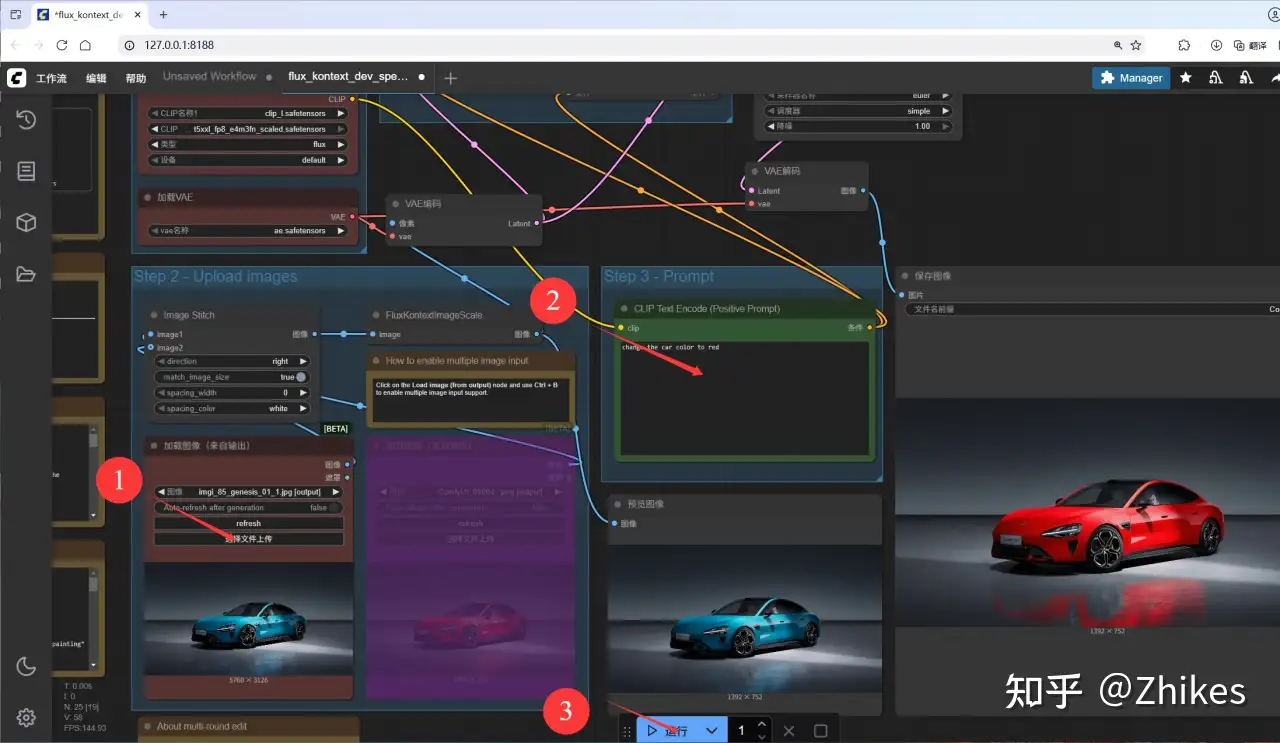Screen dimensions: 1280x743
Task: Collapse CLIP Text Encode node dot
Action: [623, 309]
